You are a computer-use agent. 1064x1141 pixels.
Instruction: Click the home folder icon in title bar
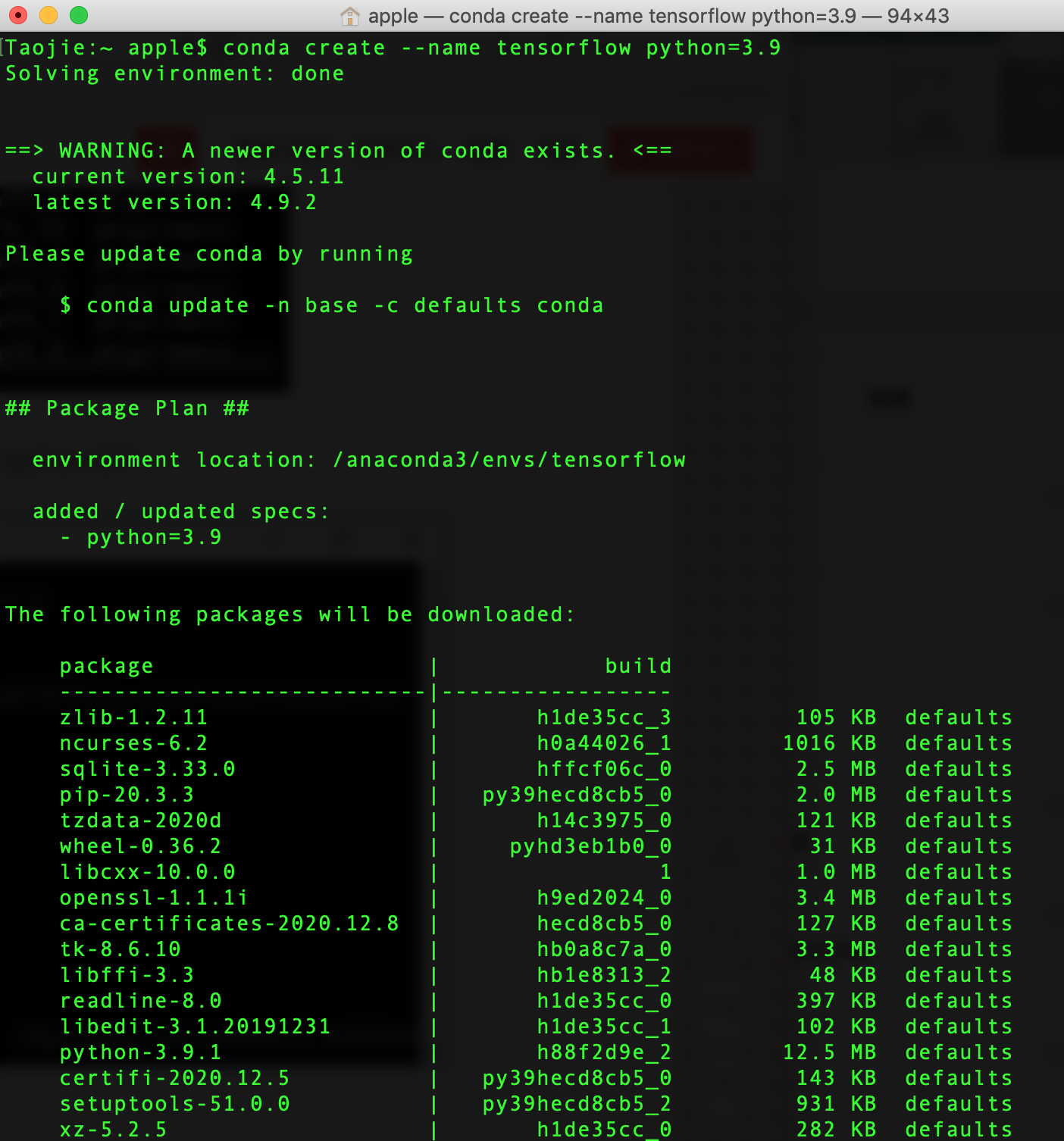349,15
